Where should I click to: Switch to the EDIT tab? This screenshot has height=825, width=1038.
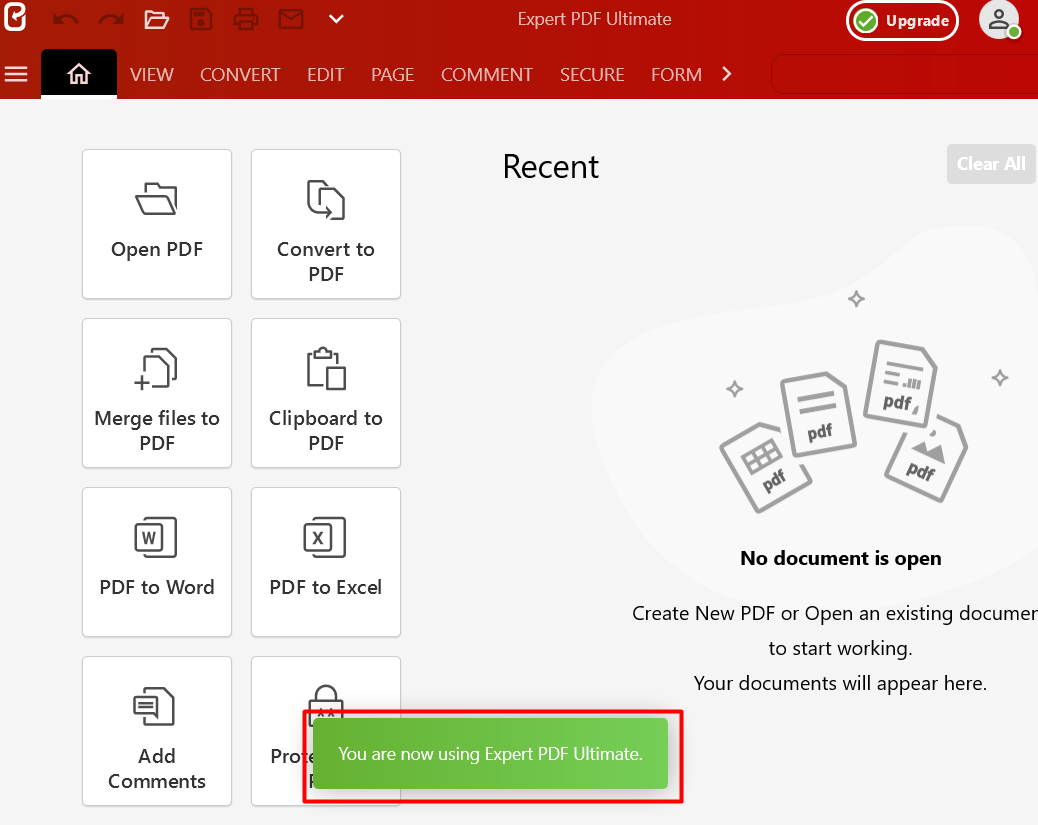pos(326,74)
